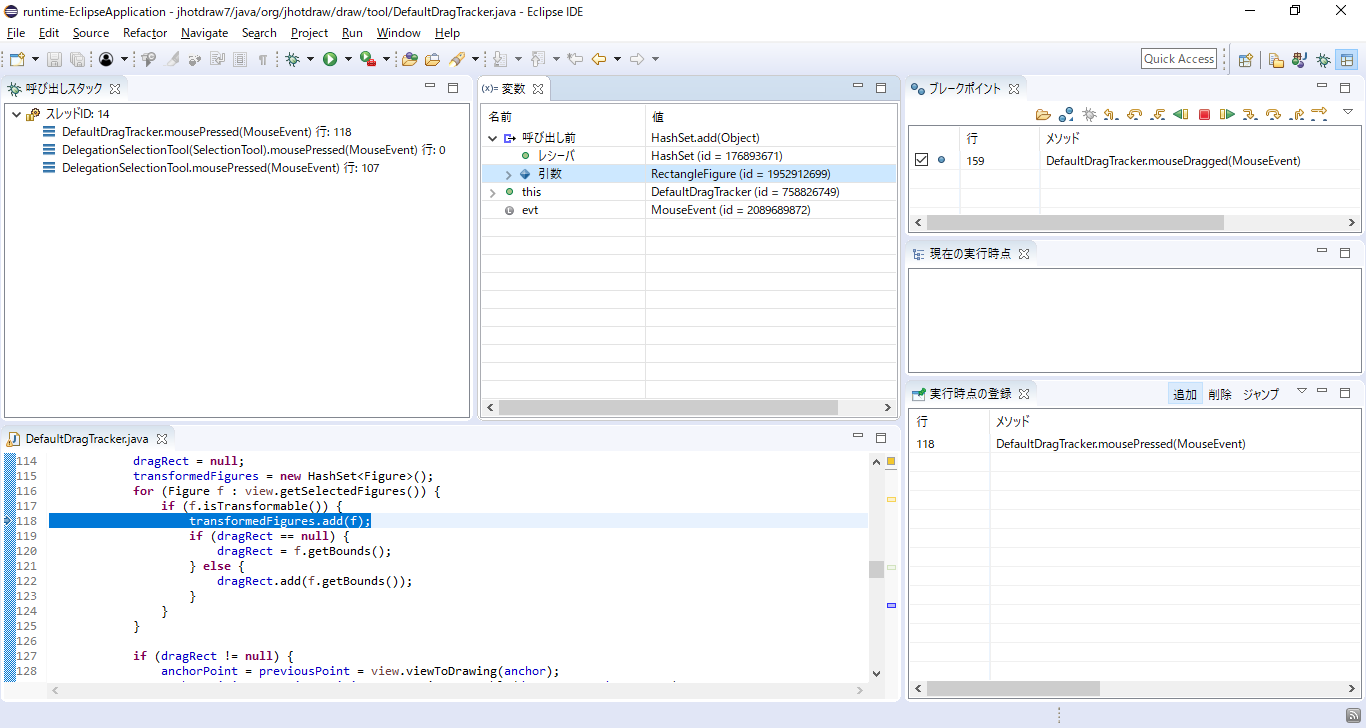Click the Search flashlight toolbar icon
This screenshot has height=728, width=1366.
pyautogui.click(x=457, y=59)
